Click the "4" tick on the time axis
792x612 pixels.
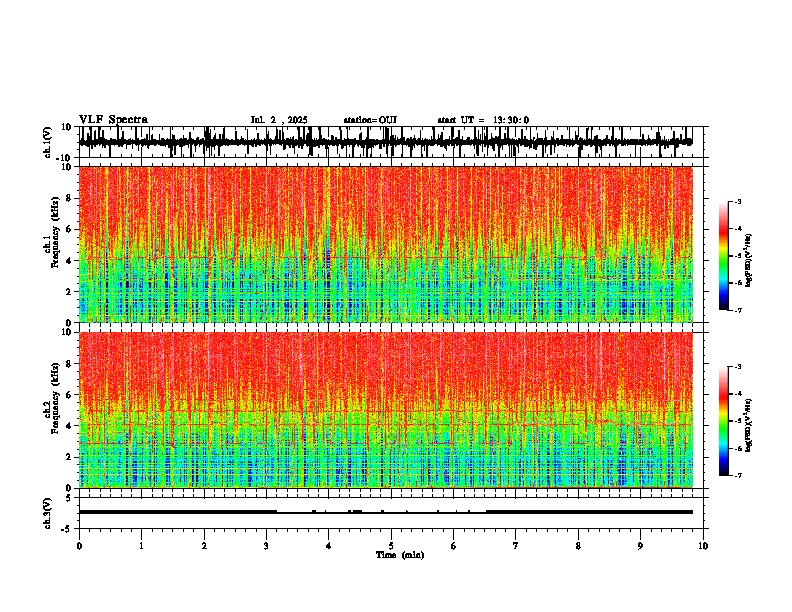coord(329,546)
